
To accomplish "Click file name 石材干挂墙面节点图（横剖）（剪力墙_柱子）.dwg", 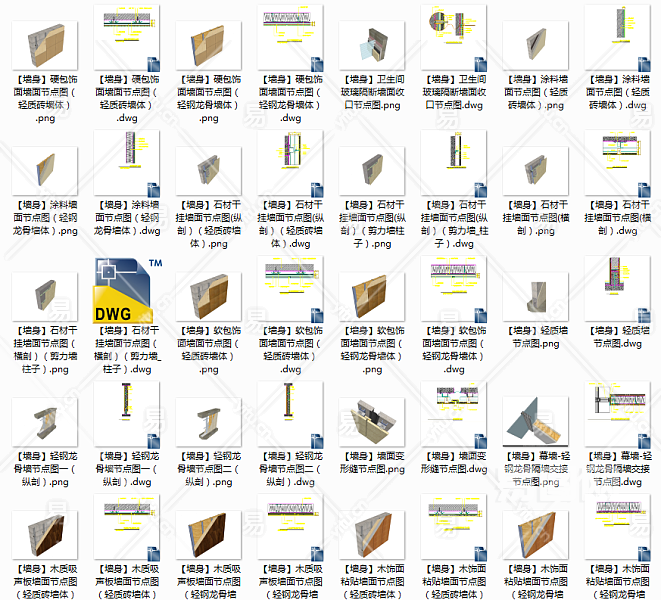I will [127, 350].
